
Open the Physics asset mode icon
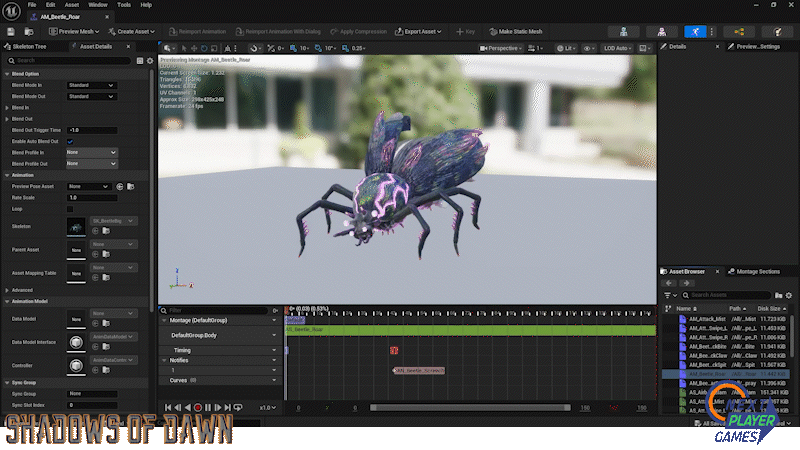pyautogui.click(x=778, y=32)
